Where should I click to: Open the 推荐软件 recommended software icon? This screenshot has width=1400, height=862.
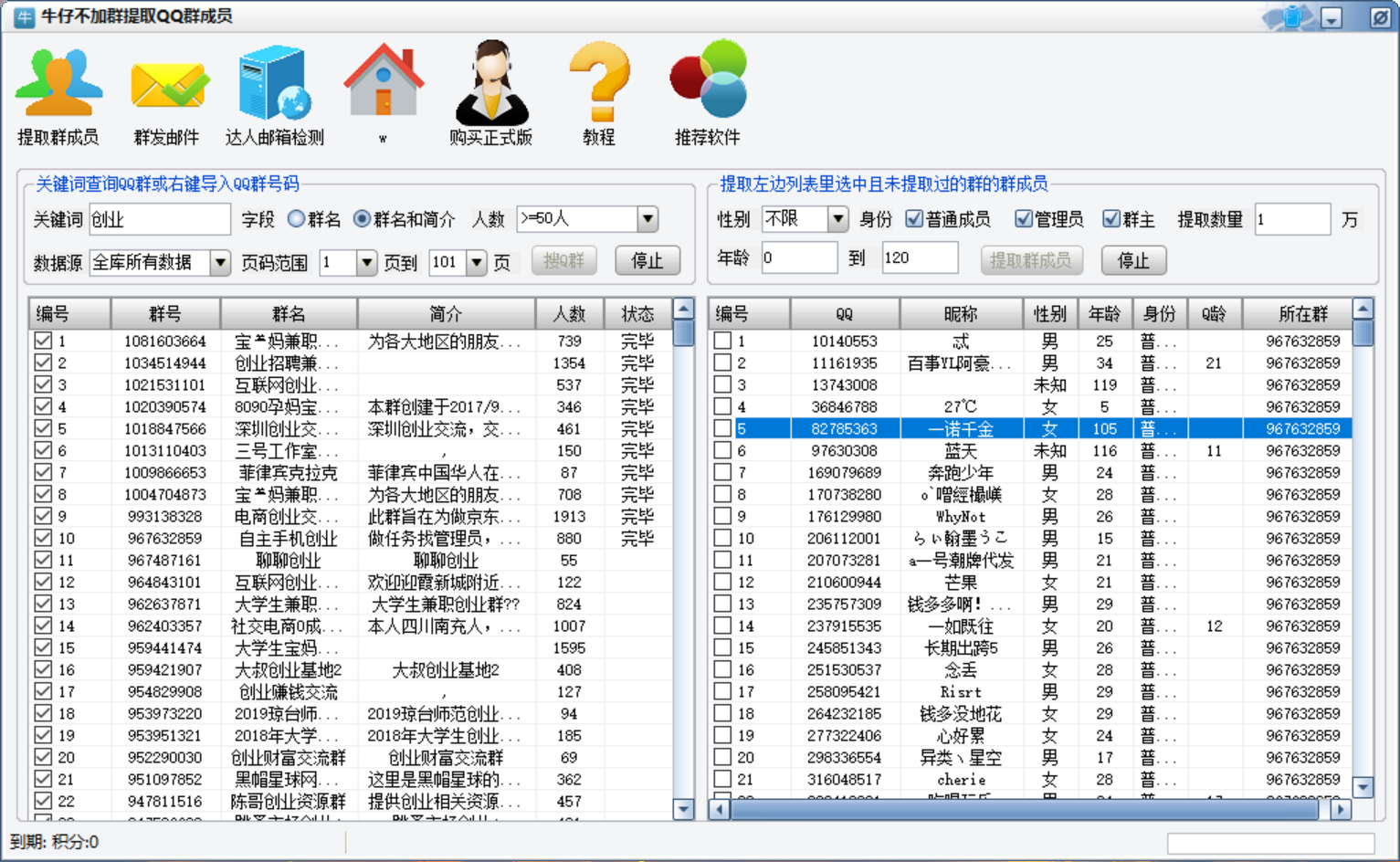[x=709, y=87]
